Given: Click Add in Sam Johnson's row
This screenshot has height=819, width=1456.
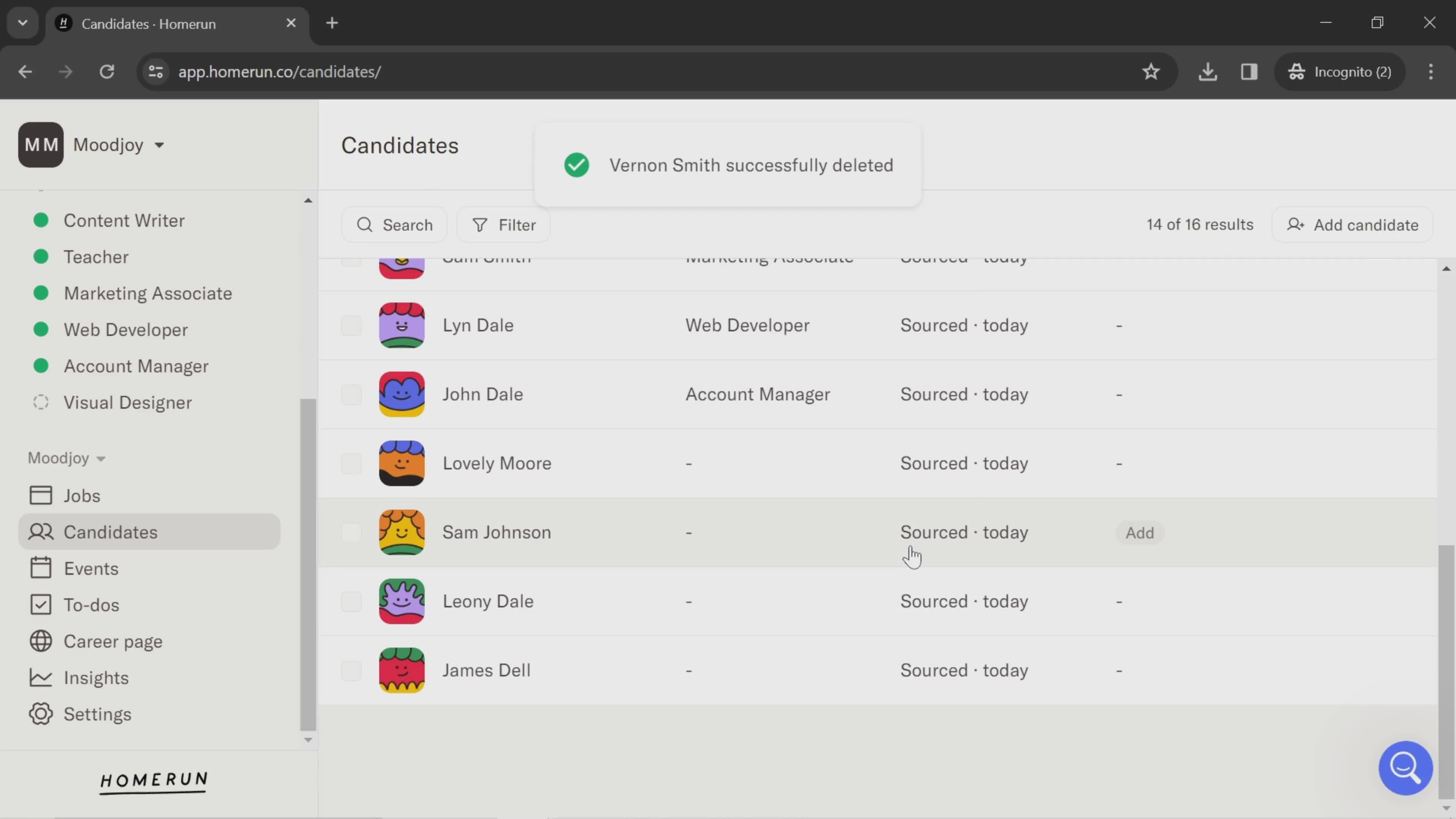Looking at the screenshot, I should (x=1139, y=532).
